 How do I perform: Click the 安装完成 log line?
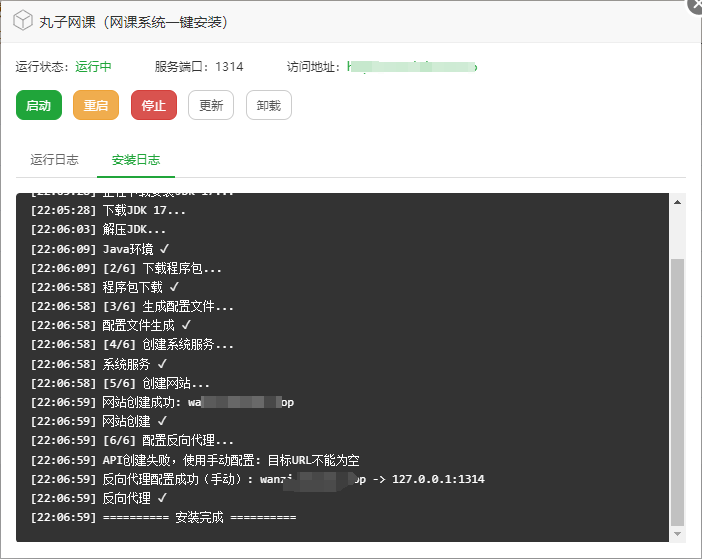pos(163,517)
